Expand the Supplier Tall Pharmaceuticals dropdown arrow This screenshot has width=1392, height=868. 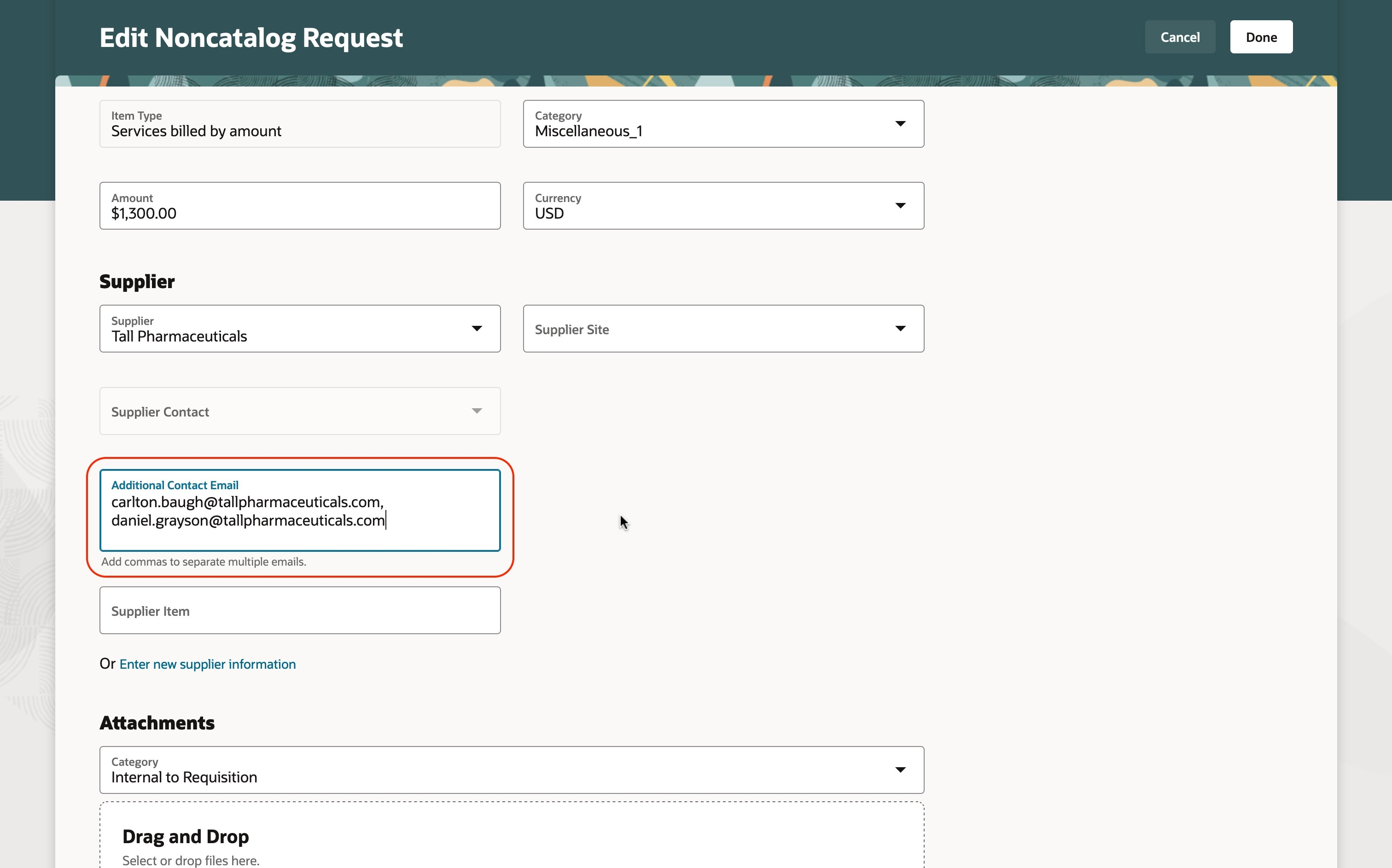(x=476, y=329)
